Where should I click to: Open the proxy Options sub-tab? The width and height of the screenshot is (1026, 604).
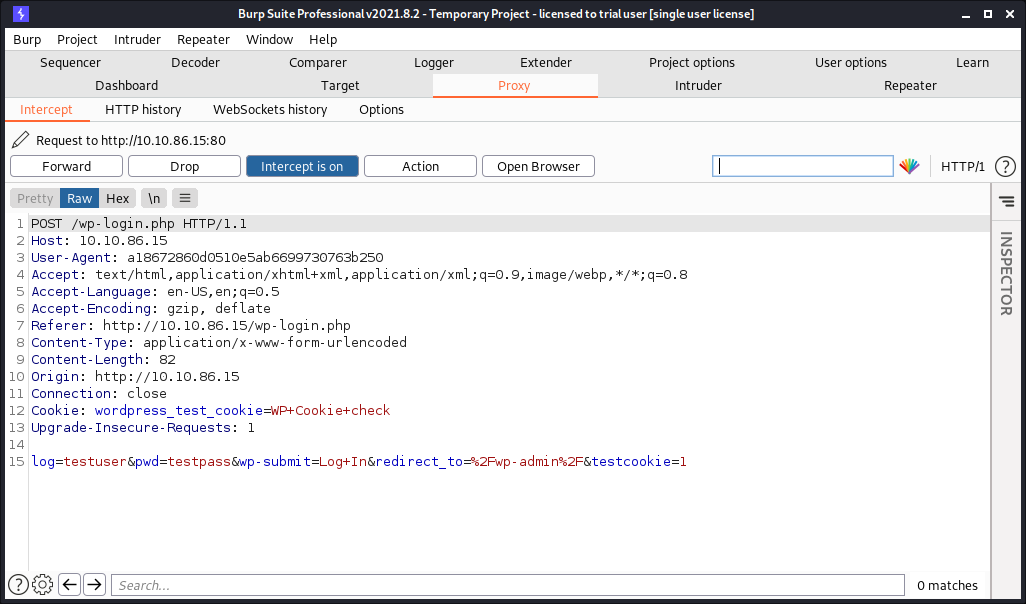tap(381, 109)
